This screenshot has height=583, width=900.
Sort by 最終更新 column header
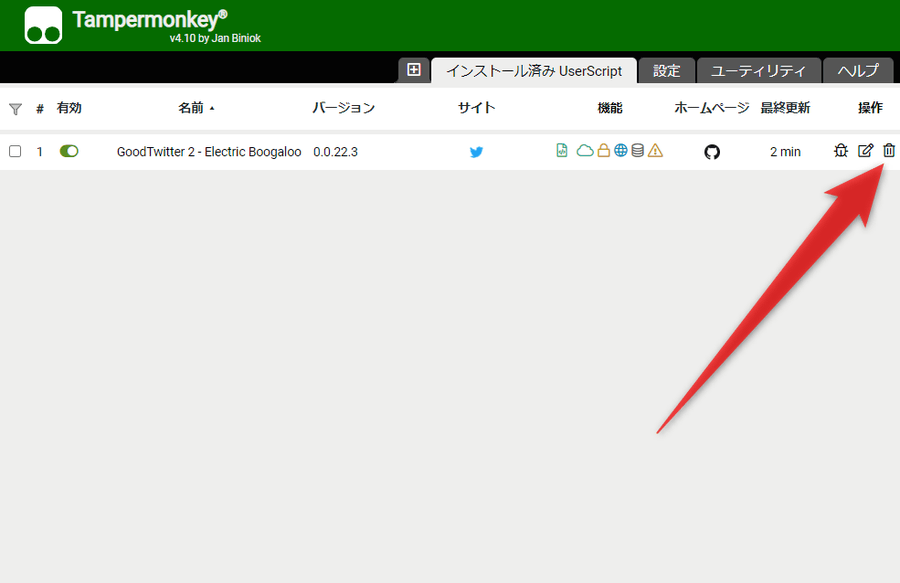[785, 108]
